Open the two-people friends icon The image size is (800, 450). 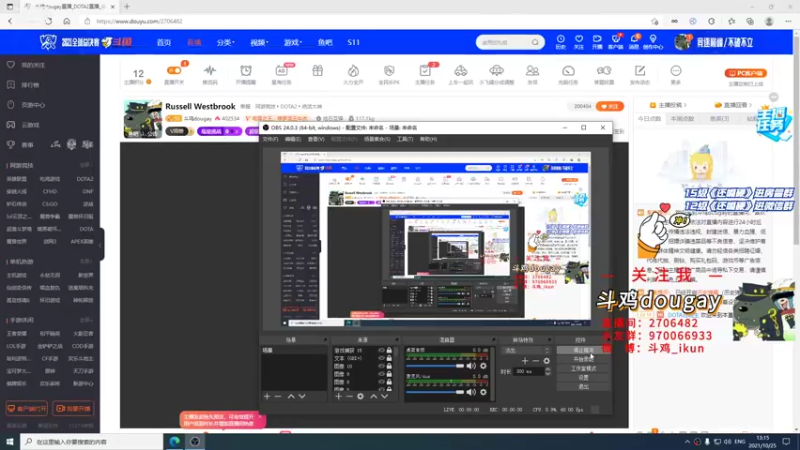[532, 71]
